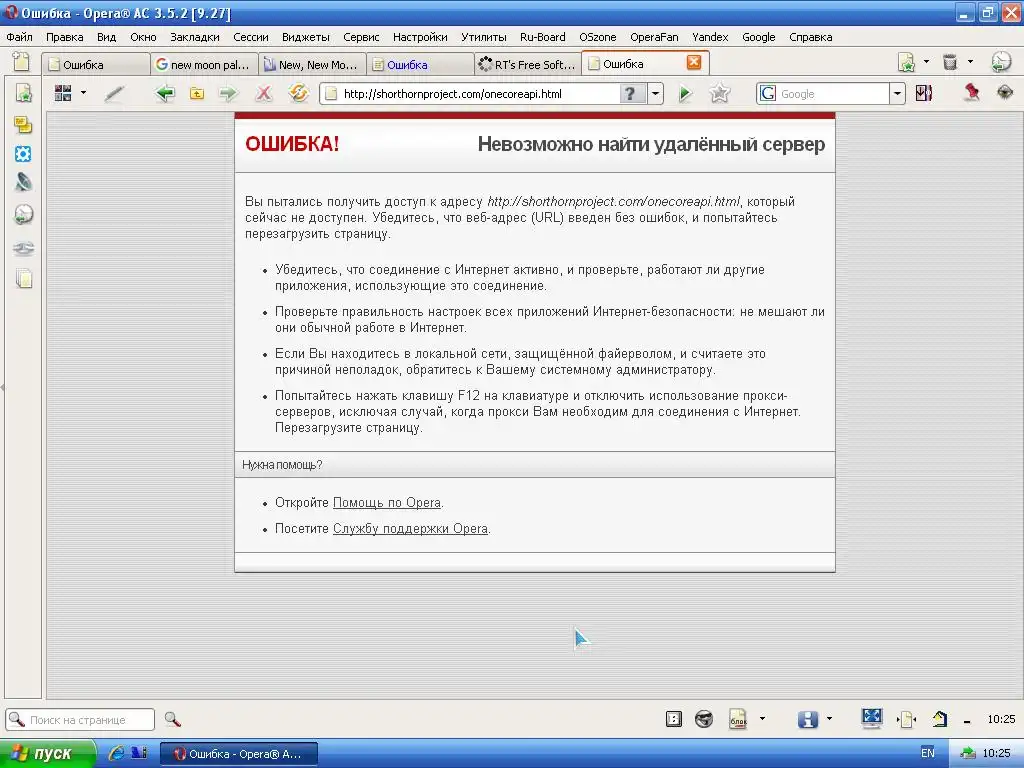Open the satellite dish panel icon

click(24, 182)
